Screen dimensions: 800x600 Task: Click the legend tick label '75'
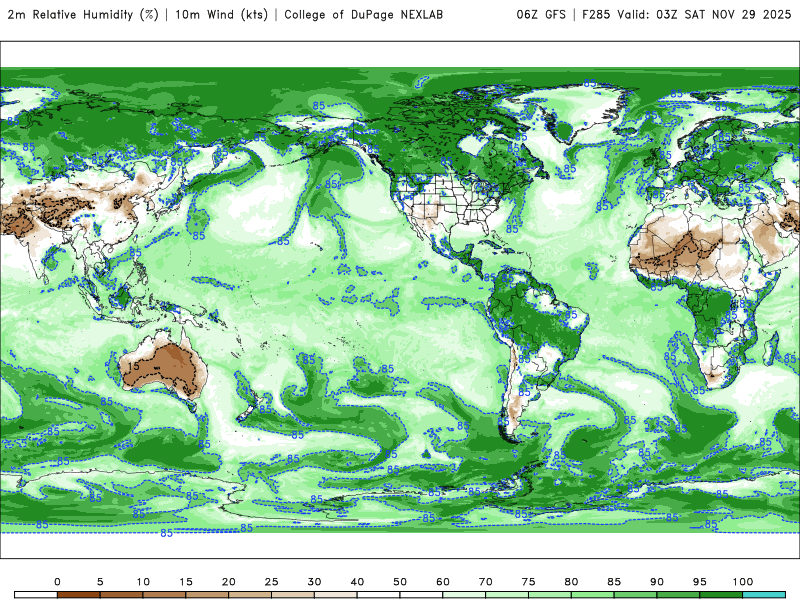tap(529, 582)
